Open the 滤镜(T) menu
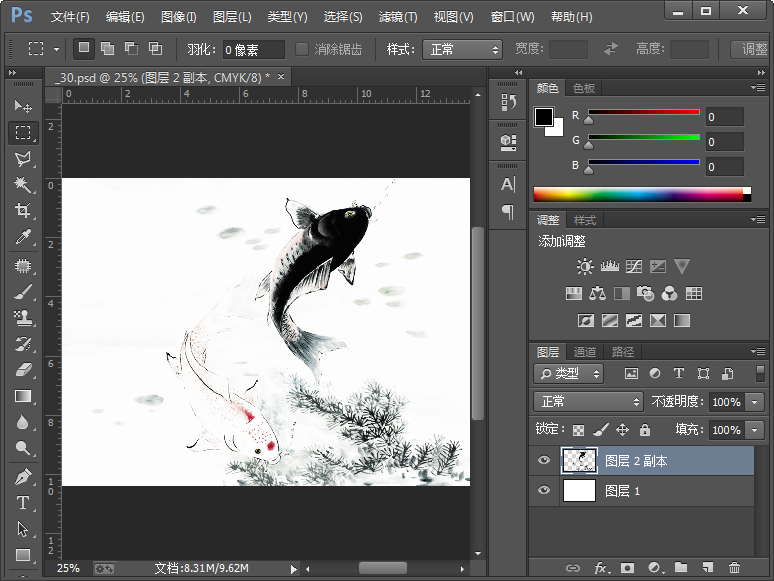This screenshot has height=581, width=774. [398, 17]
